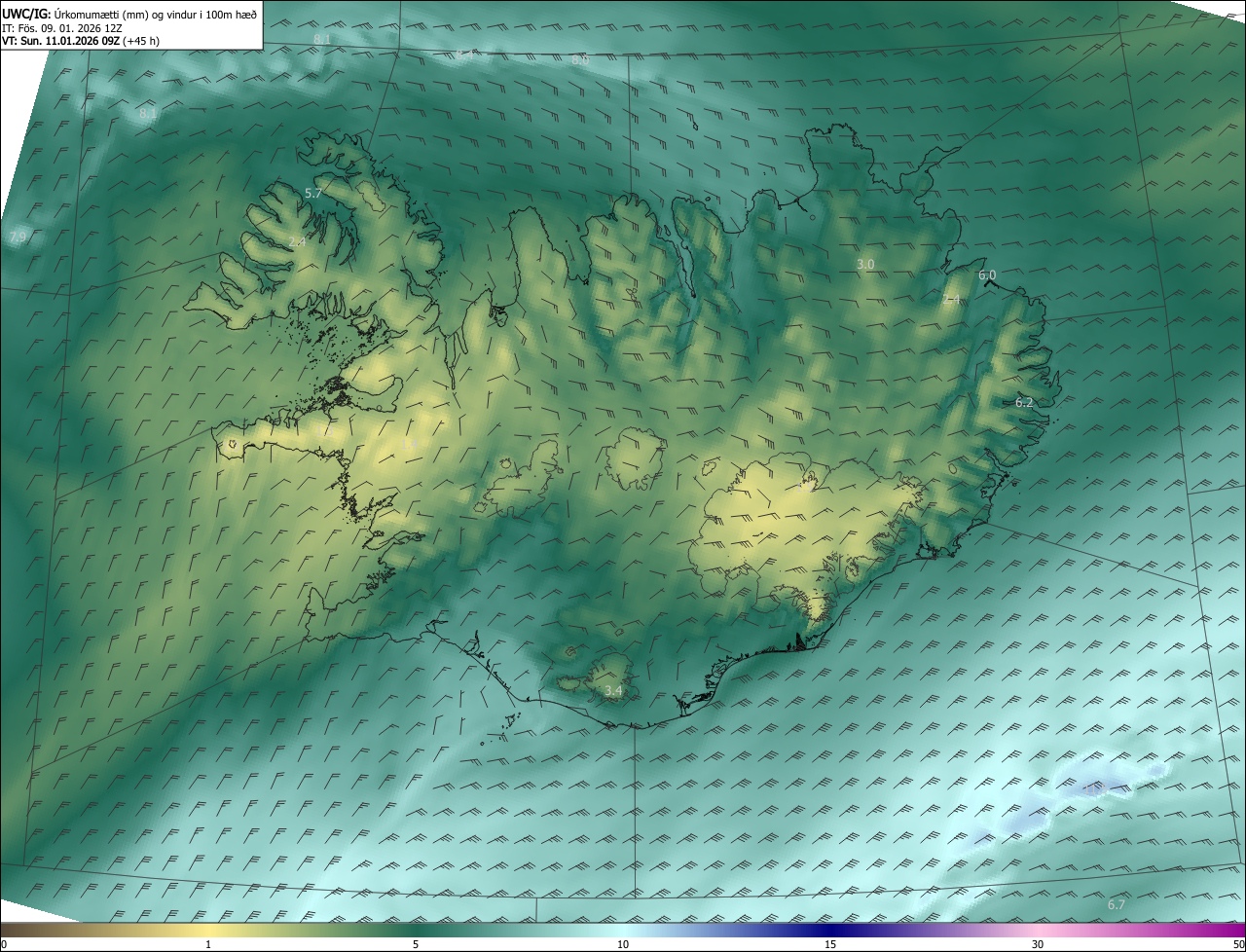The image size is (1246, 952).
Task: Click the 0 tick label on the color scale
Action: (4, 944)
